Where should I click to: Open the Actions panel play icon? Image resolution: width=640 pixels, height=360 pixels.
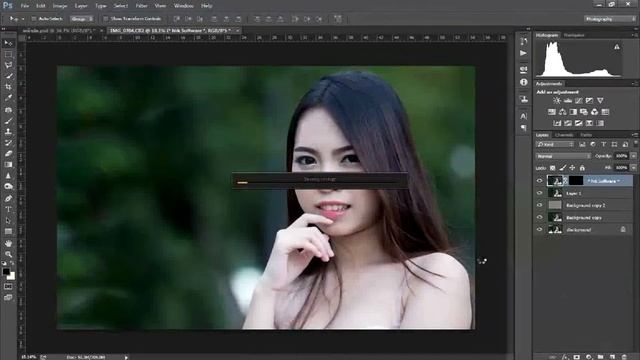pos(524,53)
